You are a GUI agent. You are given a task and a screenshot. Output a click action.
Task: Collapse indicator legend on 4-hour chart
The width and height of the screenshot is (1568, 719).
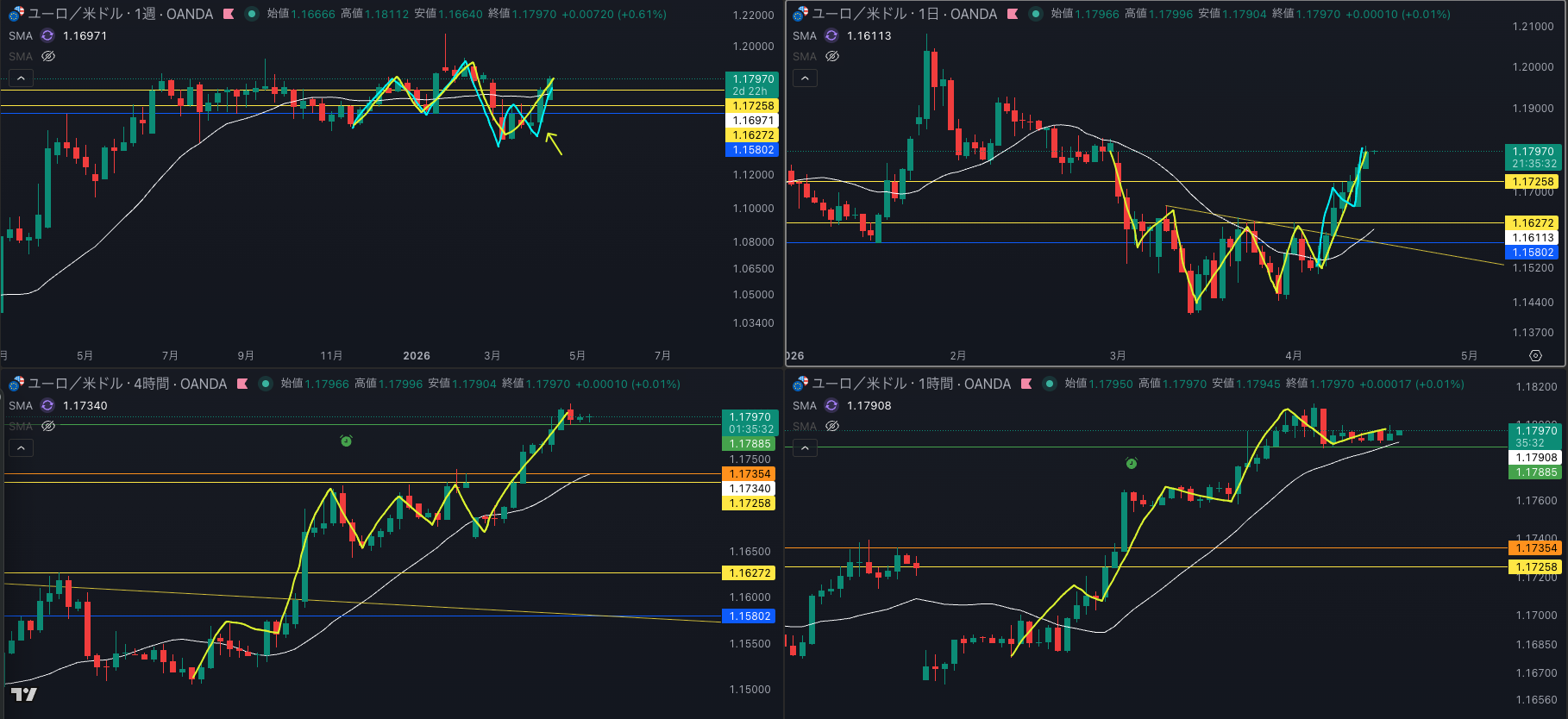click(x=21, y=448)
